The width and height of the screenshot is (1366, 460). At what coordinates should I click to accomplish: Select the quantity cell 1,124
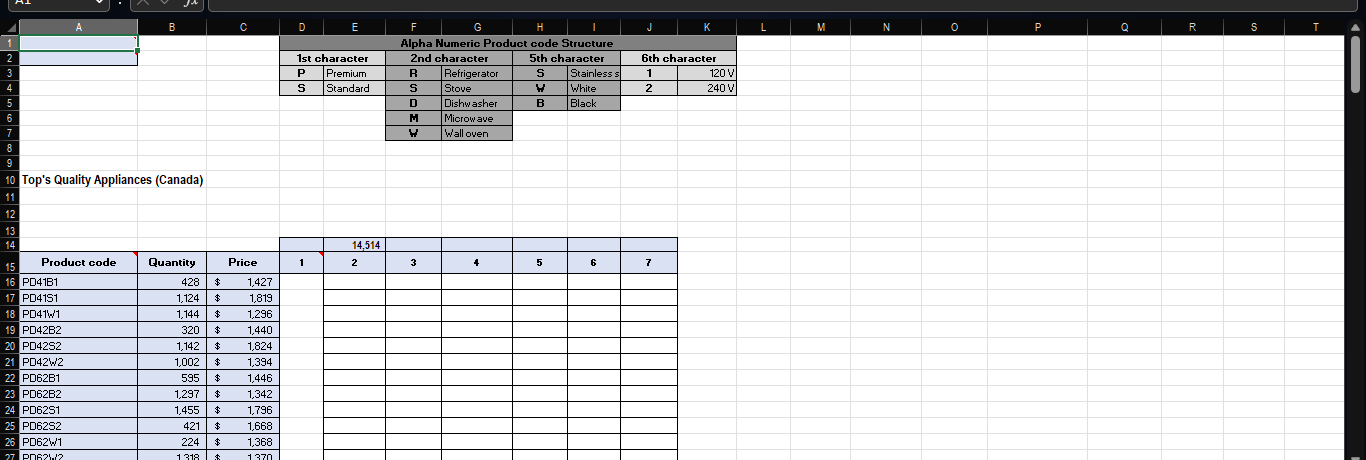172,298
